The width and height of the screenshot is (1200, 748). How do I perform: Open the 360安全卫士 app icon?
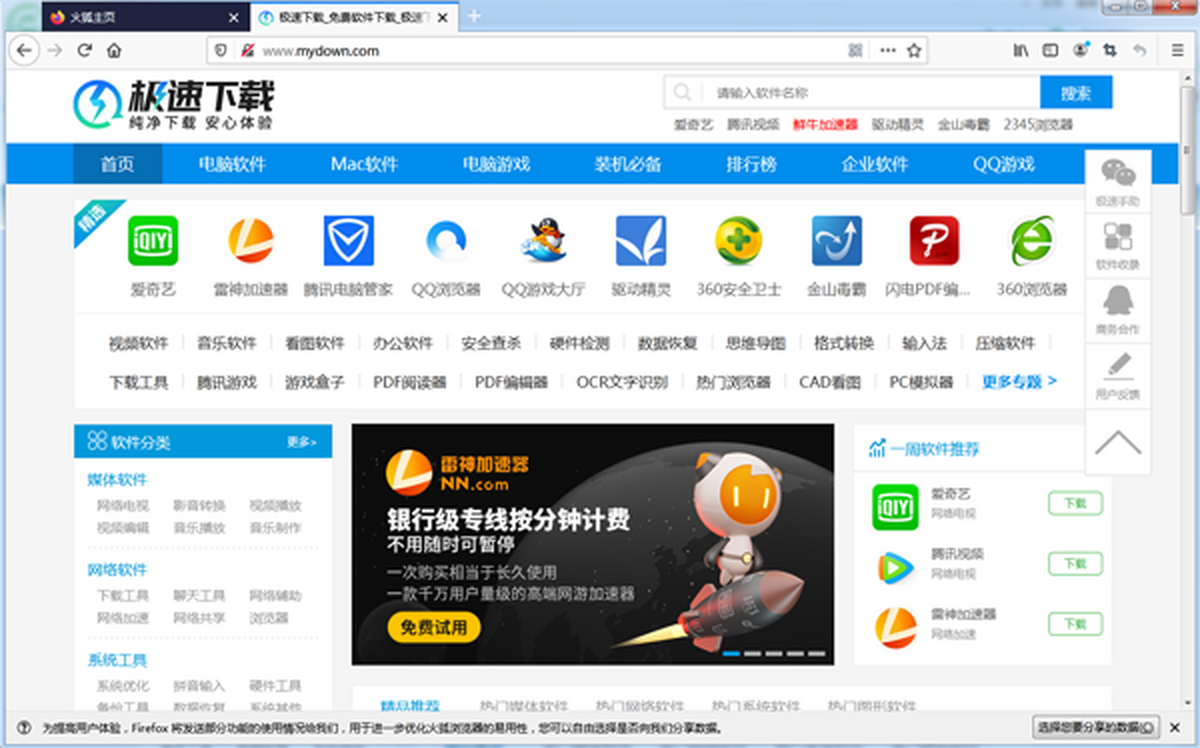coord(739,240)
